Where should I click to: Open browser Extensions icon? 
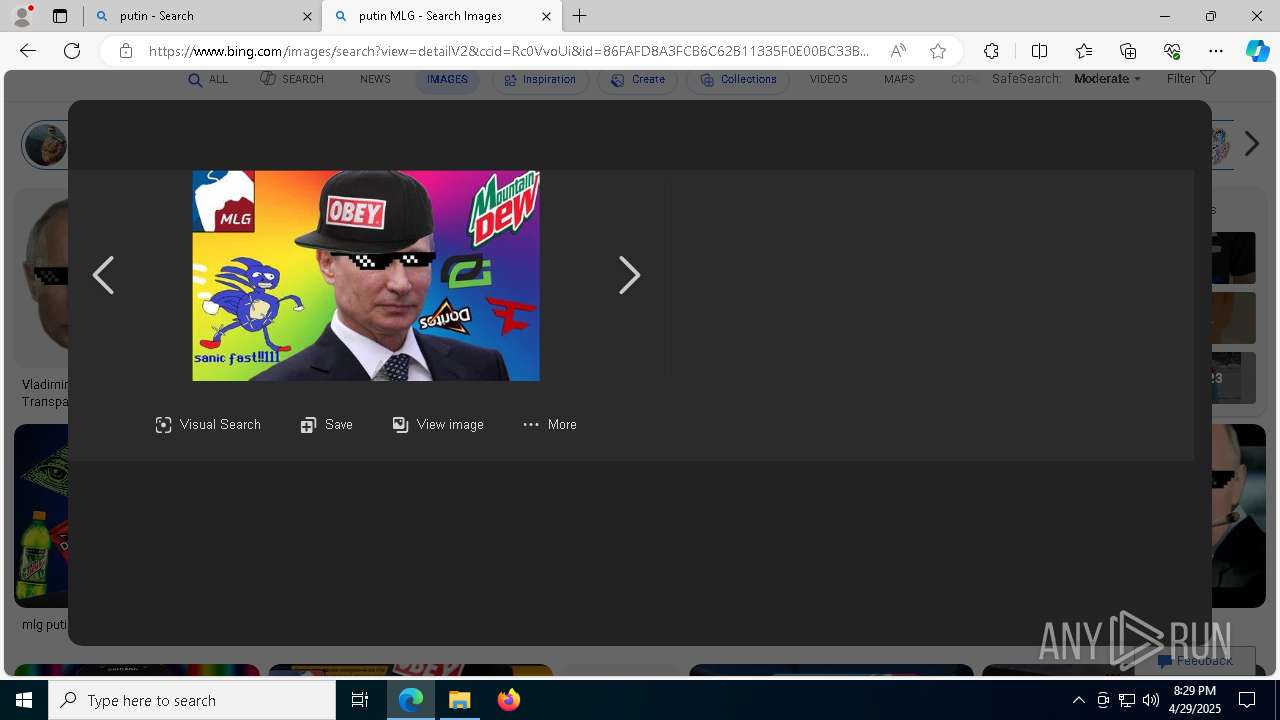click(991, 51)
